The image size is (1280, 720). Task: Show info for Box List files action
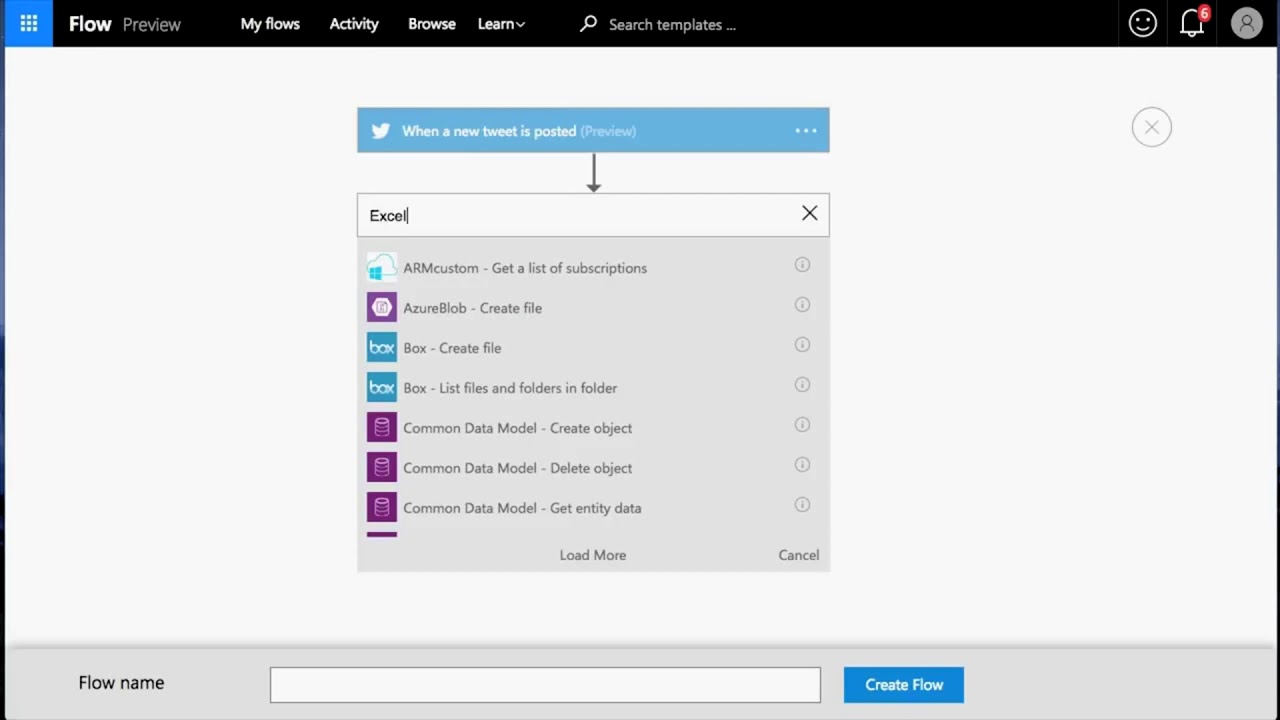[802, 385]
